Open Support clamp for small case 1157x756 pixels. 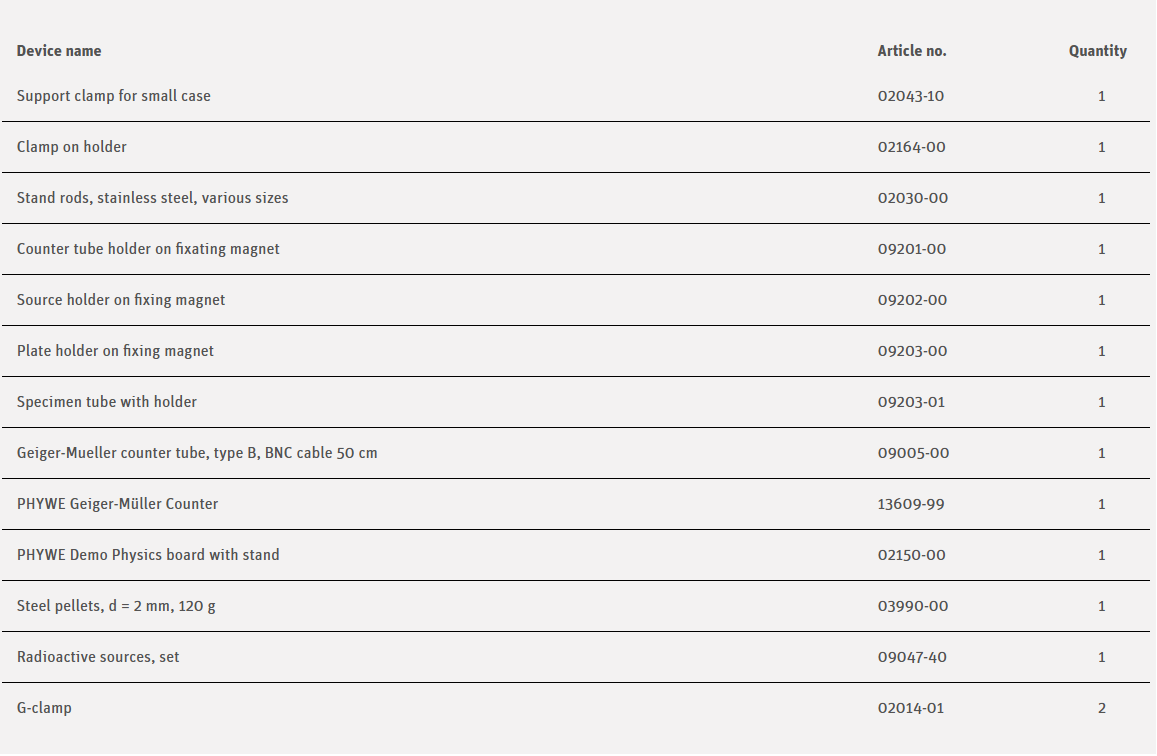pyautogui.click(x=114, y=96)
